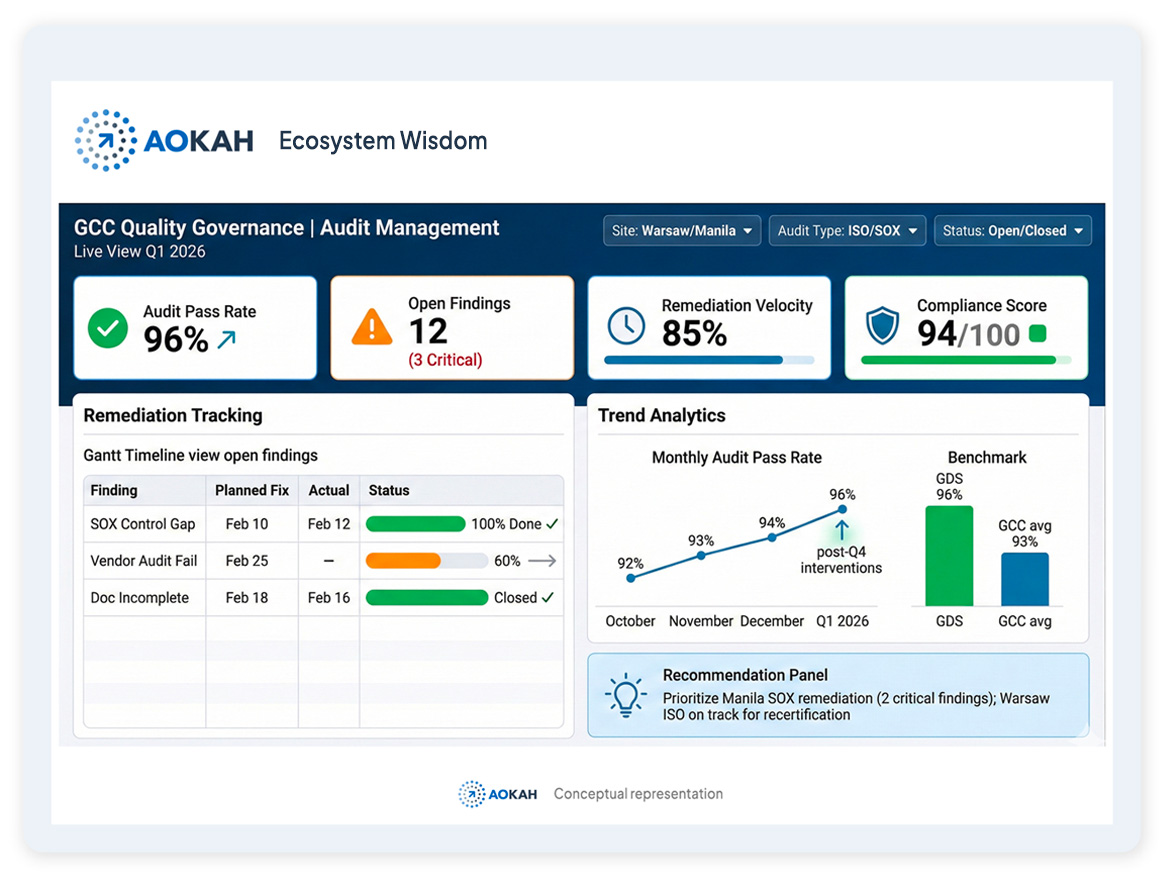The height and width of the screenshot is (882, 1165).
Task: Click the Compliance Score shield icon
Action: 883,326
